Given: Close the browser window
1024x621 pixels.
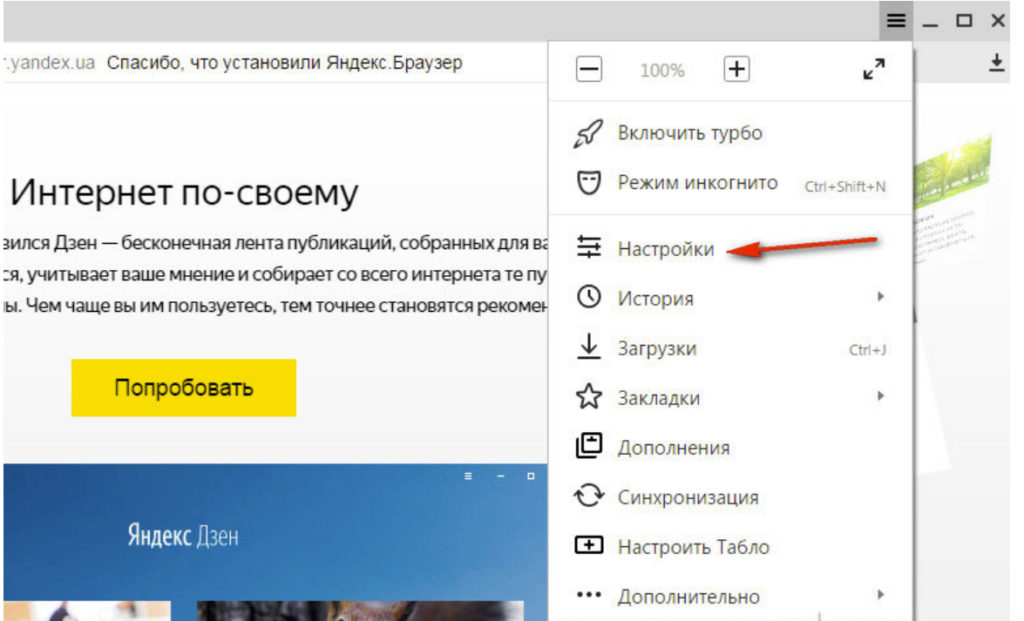Looking at the screenshot, I should pyautogui.click(x=998, y=21).
